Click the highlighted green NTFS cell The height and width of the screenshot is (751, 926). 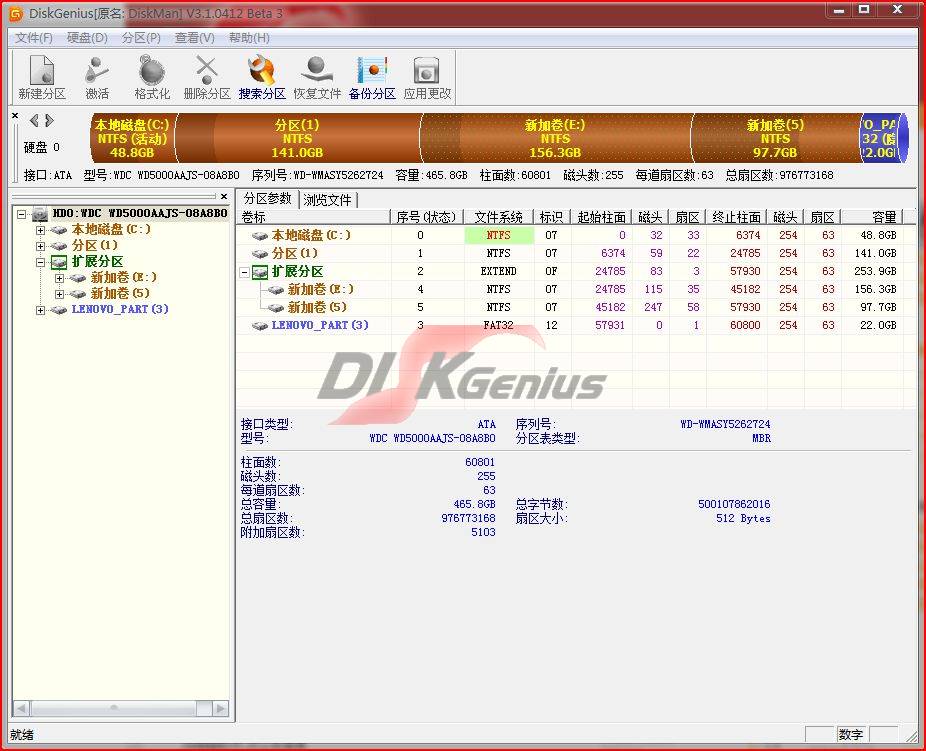(499, 235)
